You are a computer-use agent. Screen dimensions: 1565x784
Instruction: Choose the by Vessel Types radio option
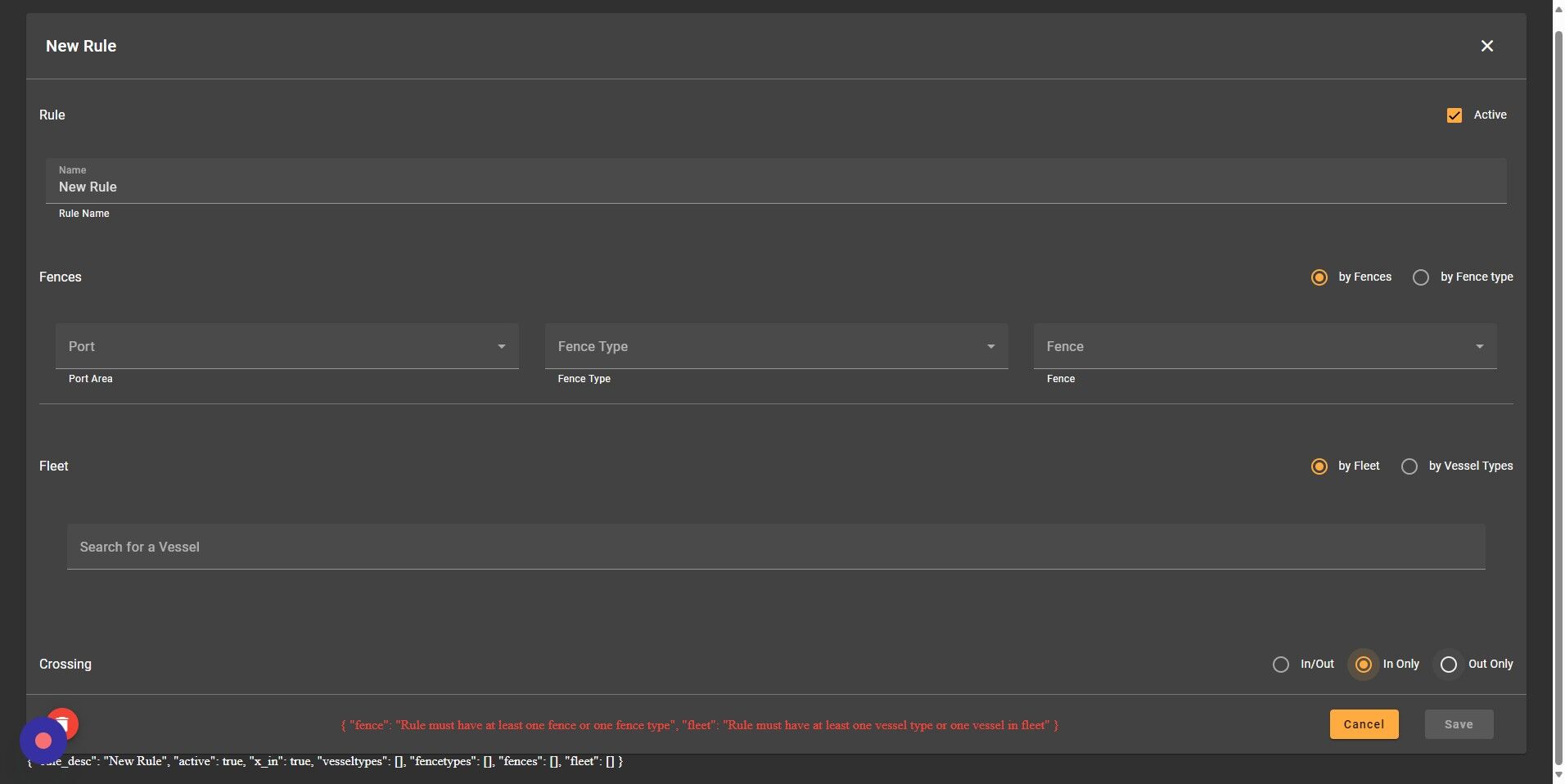[1409, 466]
